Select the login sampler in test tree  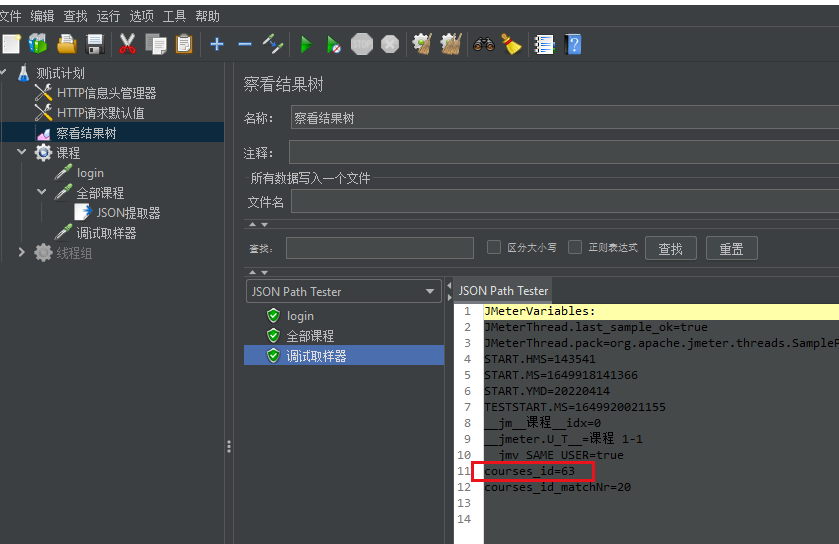[x=90, y=173]
